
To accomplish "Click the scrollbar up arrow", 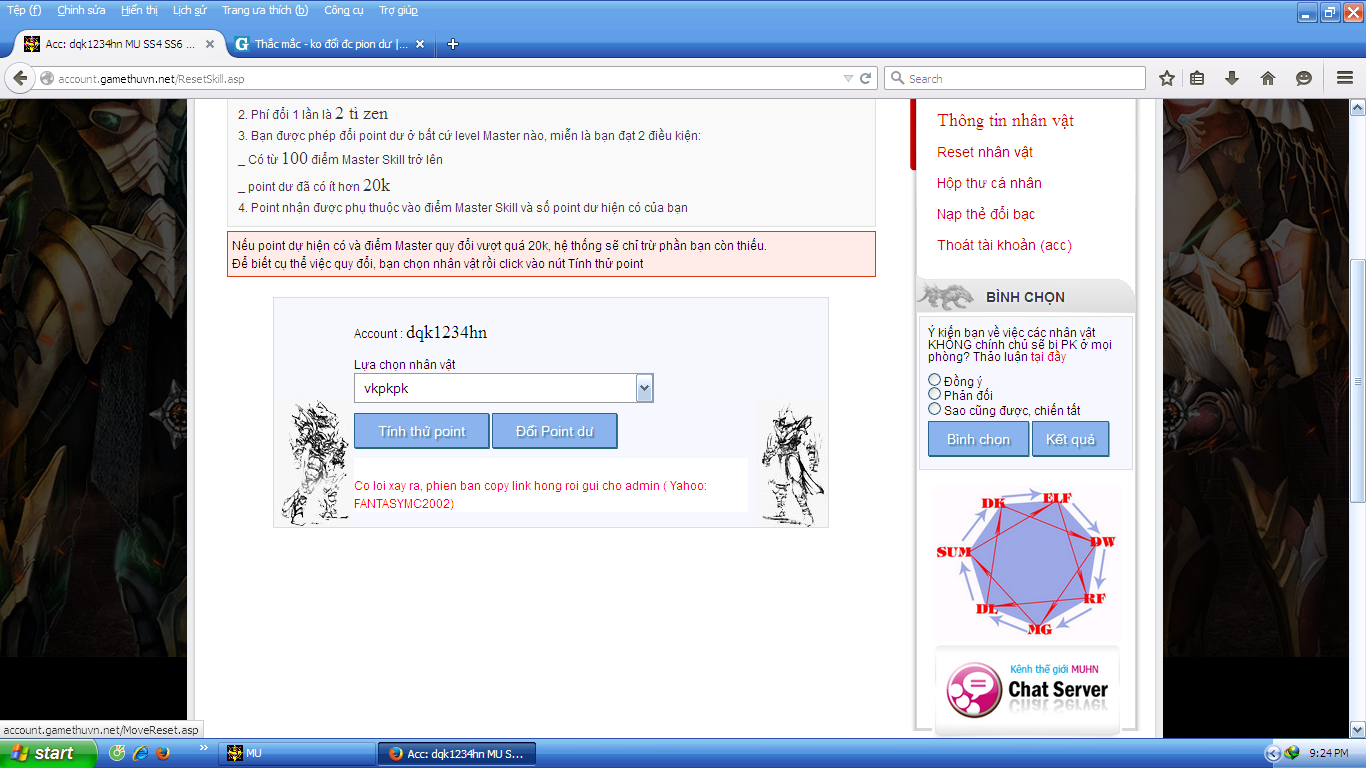I will pos(1357,108).
